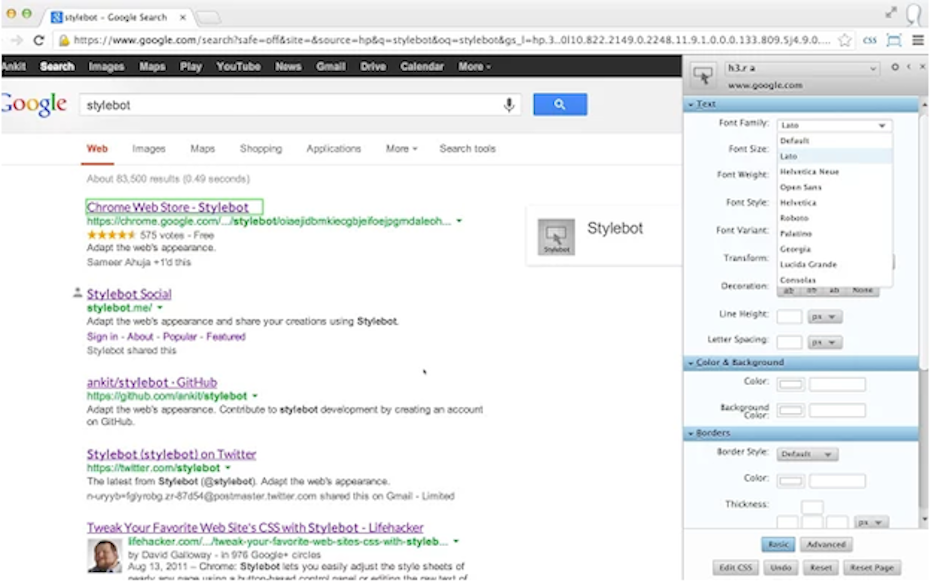Choose Open Sans font option
The width and height of the screenshot is (930, 583).
coord(835,187)
